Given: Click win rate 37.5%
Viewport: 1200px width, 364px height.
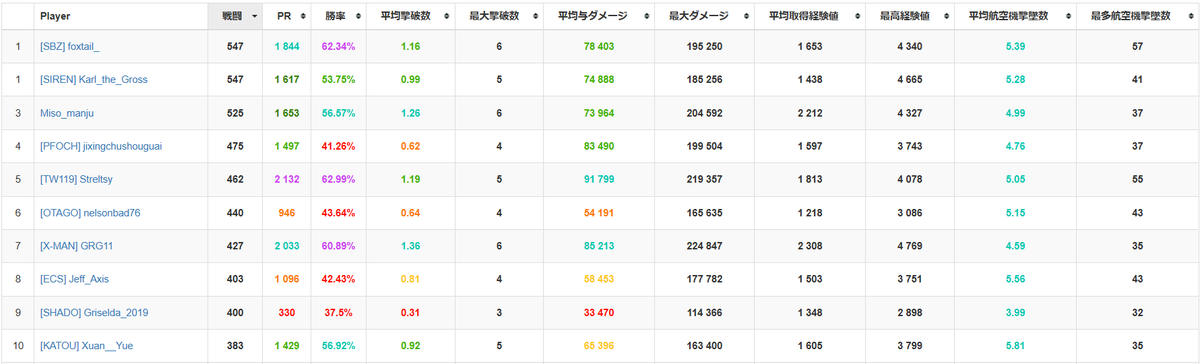Looking at the screenshot, I should [338, 313].
